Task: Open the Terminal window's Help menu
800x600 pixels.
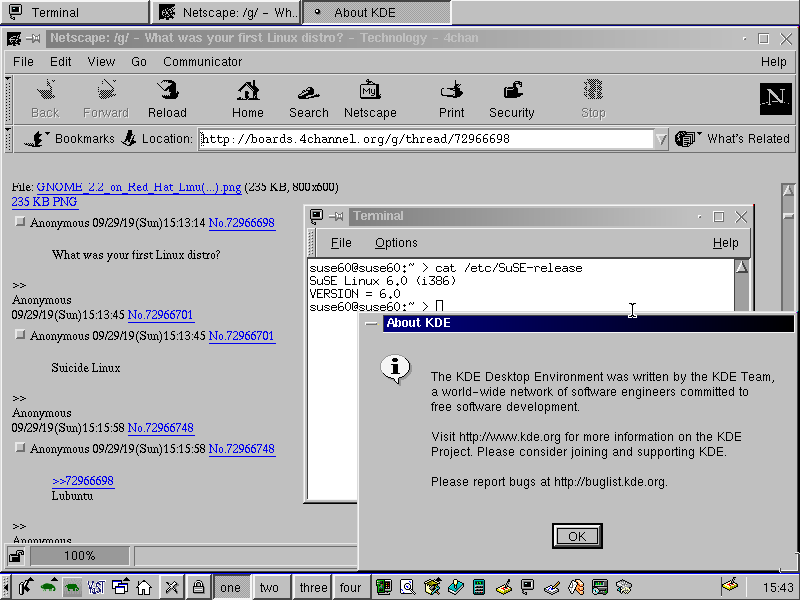Action: click(726, 243)
